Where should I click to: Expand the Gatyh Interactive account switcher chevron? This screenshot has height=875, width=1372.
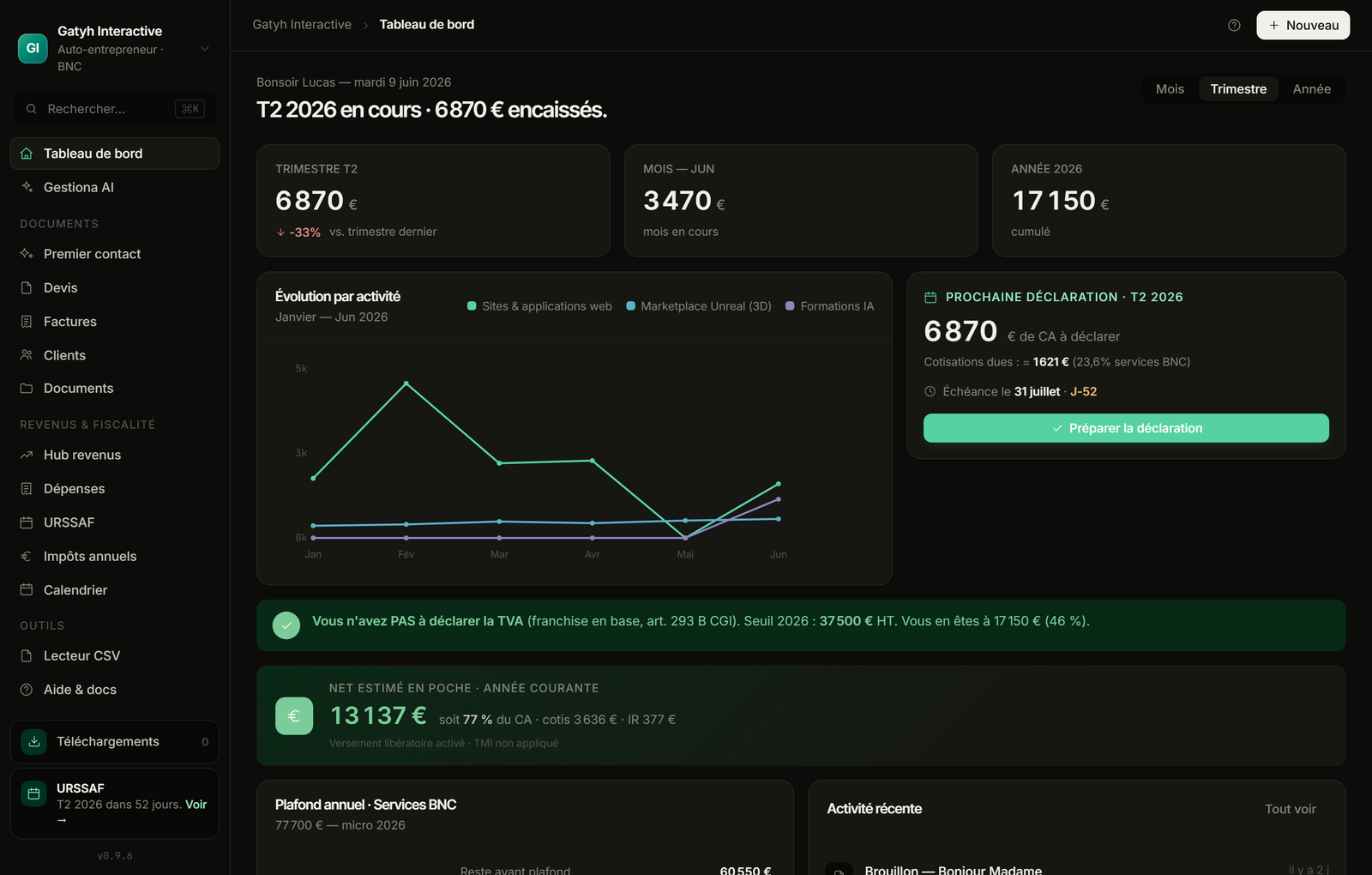pyautogui.click(x=205, y=49)
